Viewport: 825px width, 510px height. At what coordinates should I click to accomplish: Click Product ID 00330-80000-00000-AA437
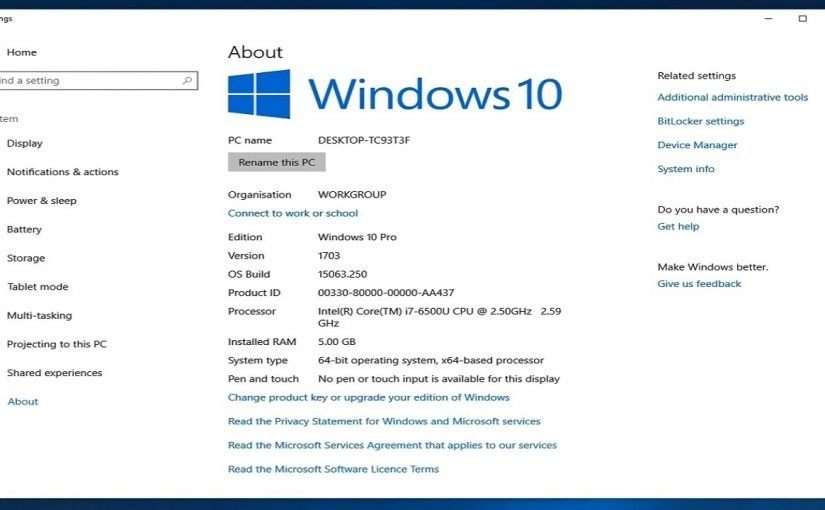click(x=386, y=293)
